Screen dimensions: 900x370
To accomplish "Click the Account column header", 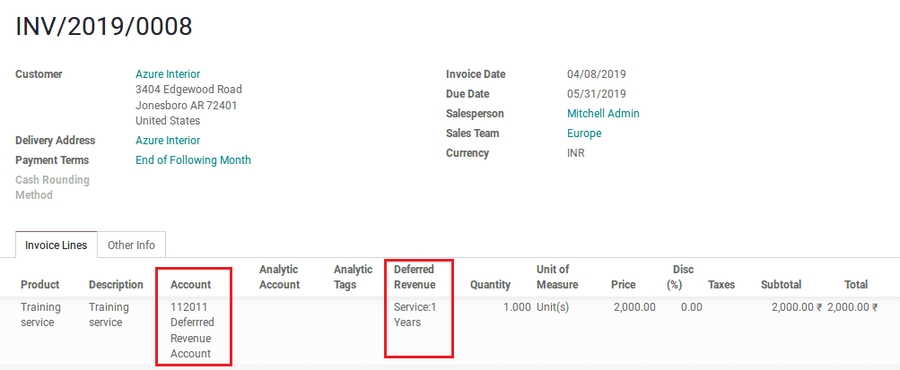I will [x=191, y=285].
